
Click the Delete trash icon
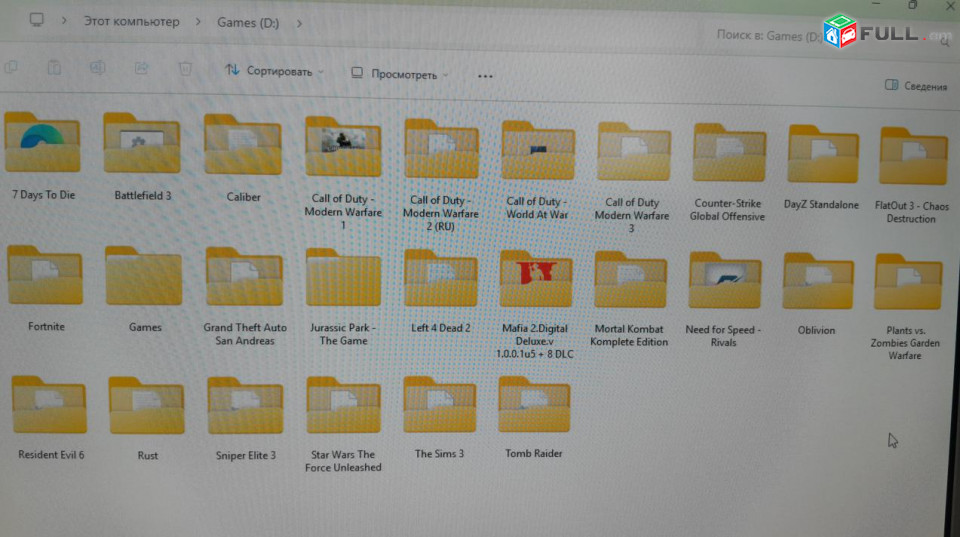pyautogui.click(x=185, y=69)
